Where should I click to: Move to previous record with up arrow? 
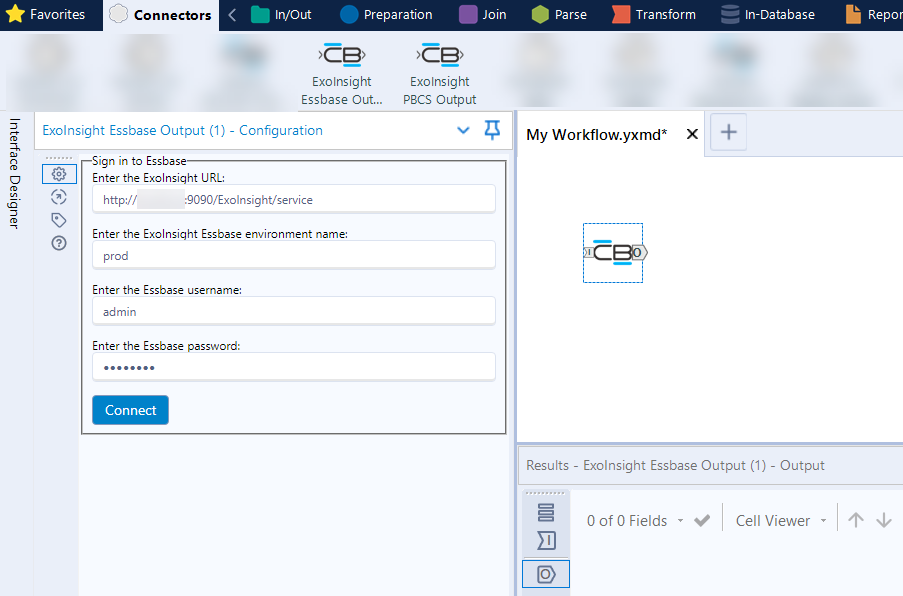(856, 521)
